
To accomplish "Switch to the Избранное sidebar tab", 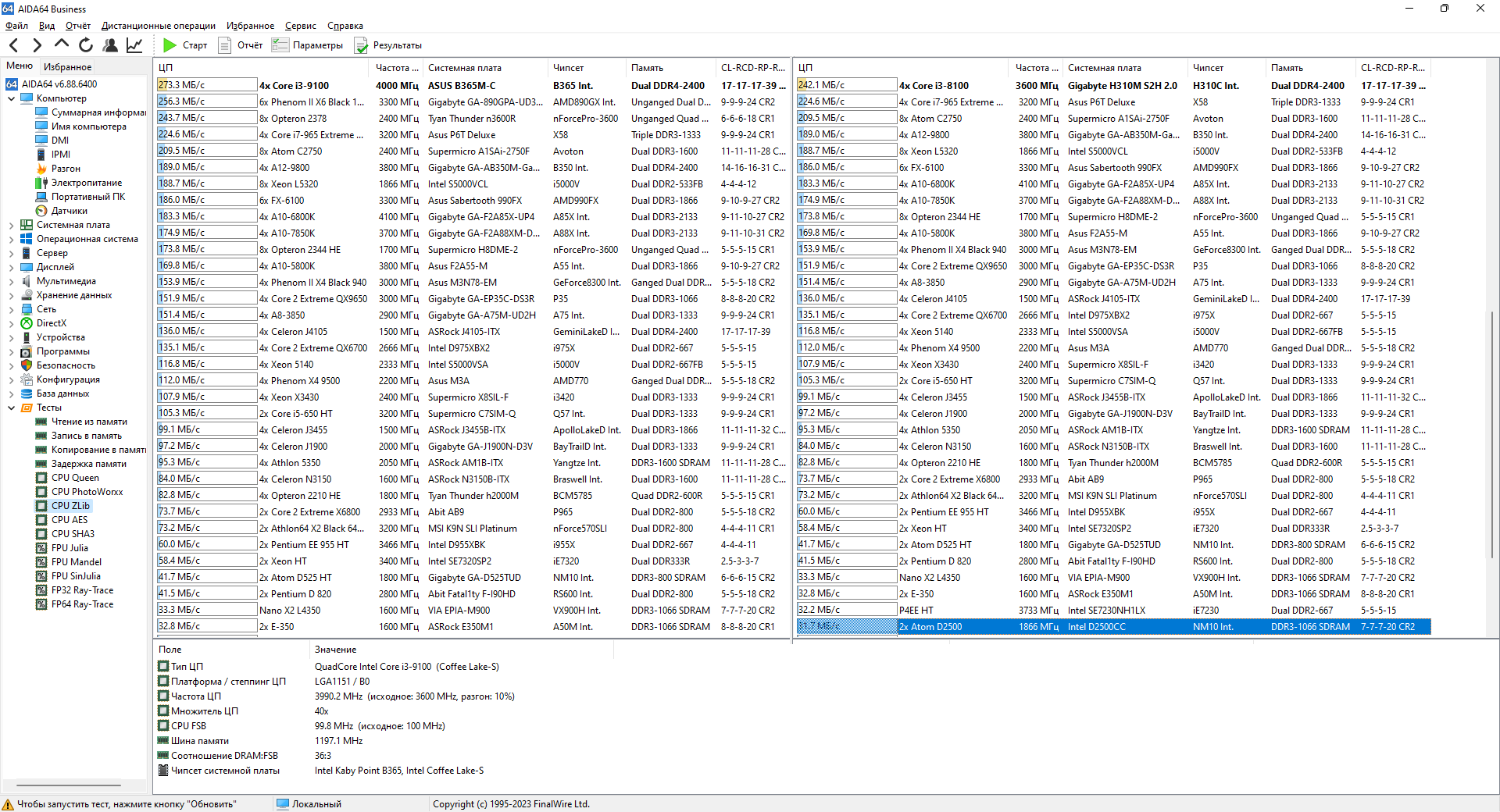I will point(67,67).
